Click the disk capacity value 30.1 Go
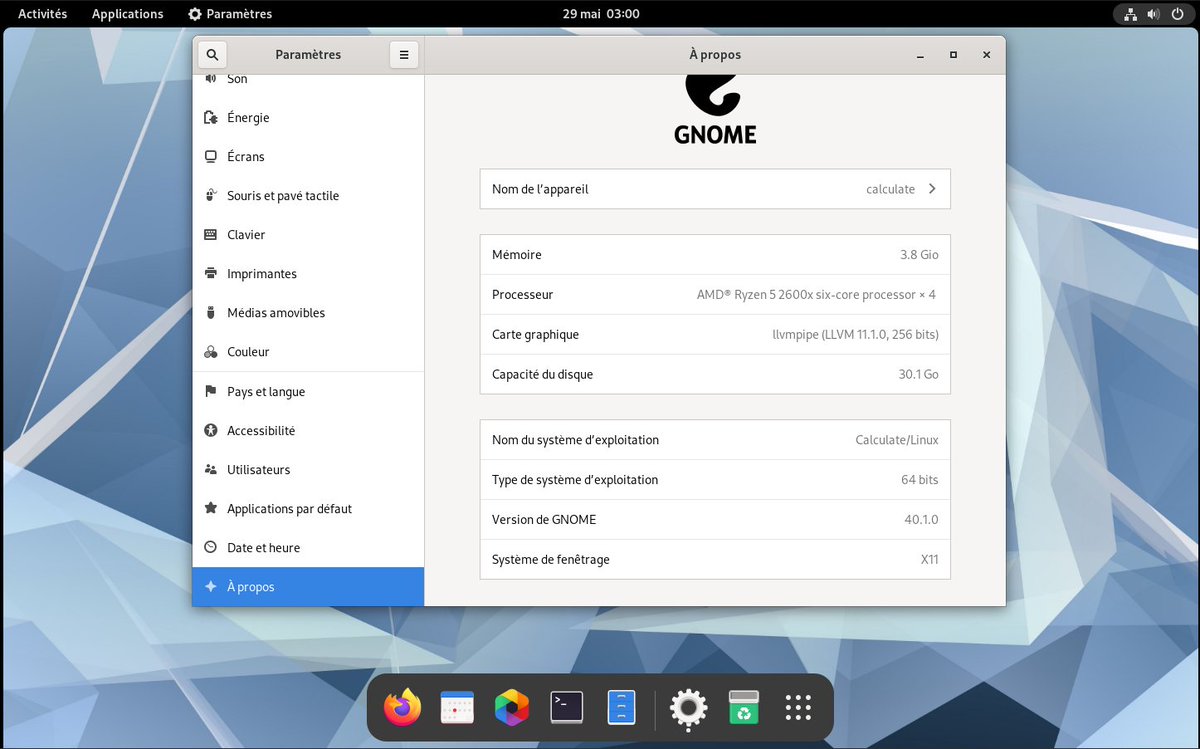1200x749 pixels. [x=918, y=375]
